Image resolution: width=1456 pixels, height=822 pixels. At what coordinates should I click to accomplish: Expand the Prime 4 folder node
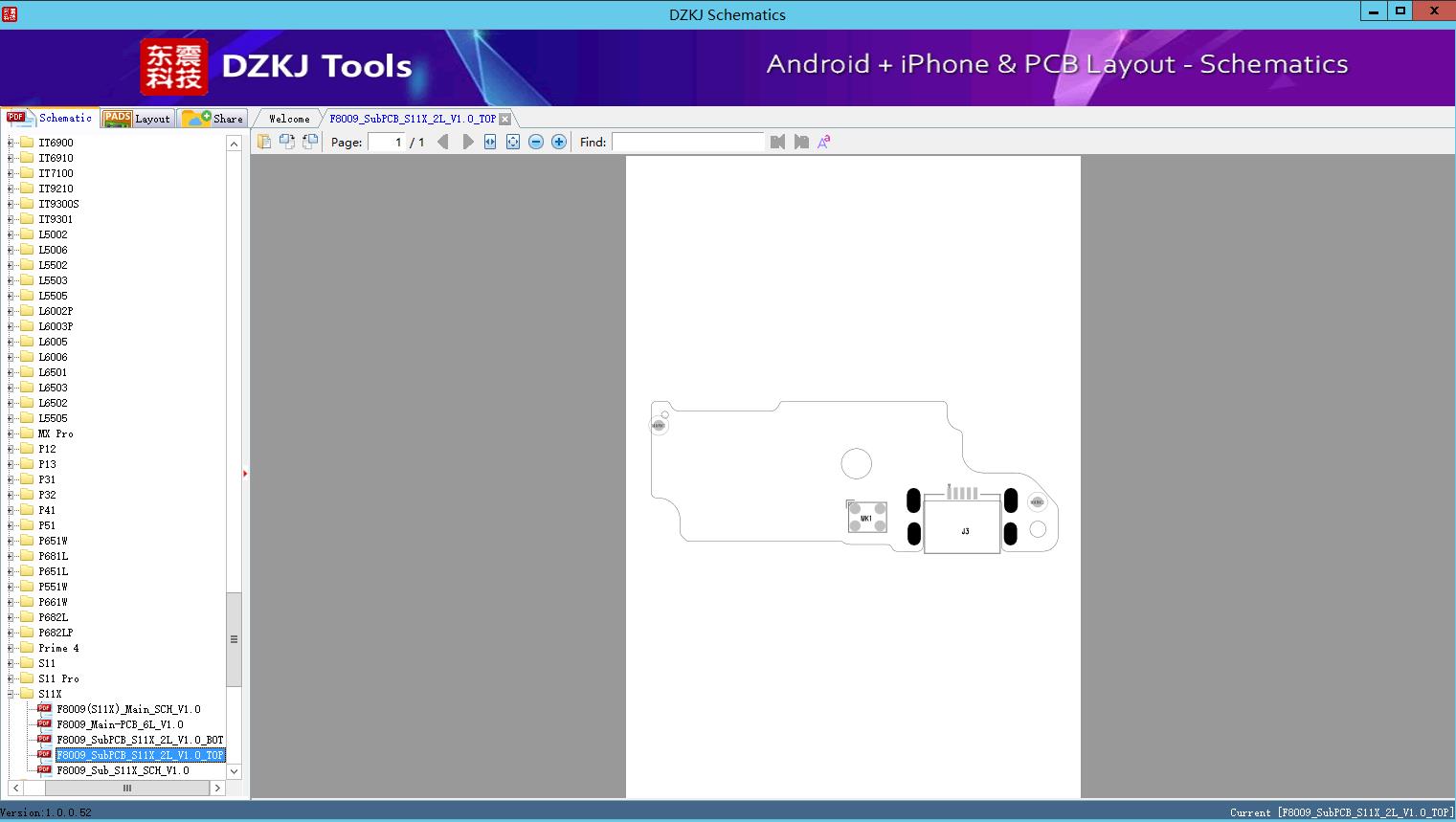tap(11, 648)
